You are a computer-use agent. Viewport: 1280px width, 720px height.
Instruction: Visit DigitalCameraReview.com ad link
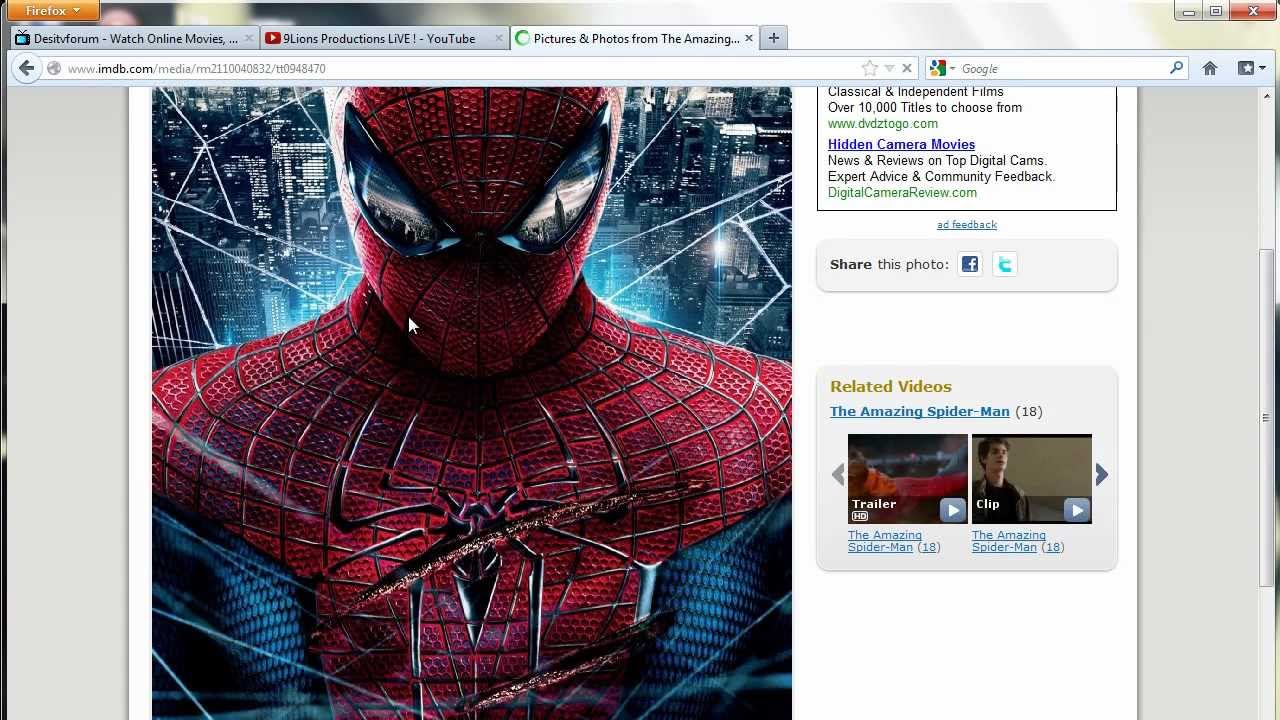pyautogui.click(x=902, y=193)
